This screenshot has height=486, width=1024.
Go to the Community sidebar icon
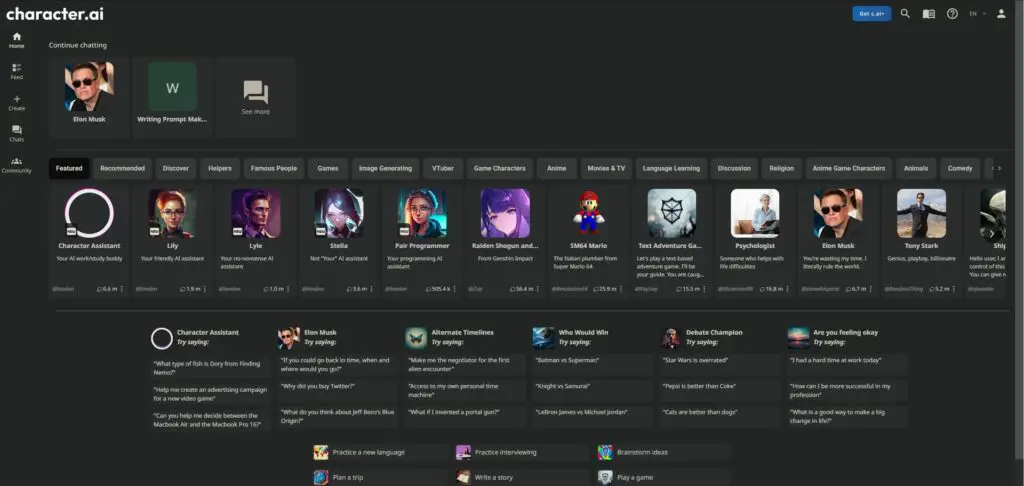click(x=17, y=164)
